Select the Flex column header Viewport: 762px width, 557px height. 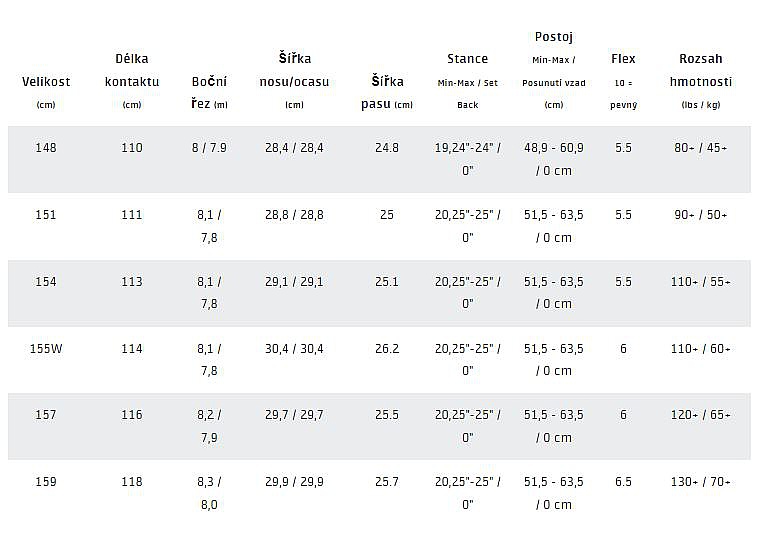[623, 59]
